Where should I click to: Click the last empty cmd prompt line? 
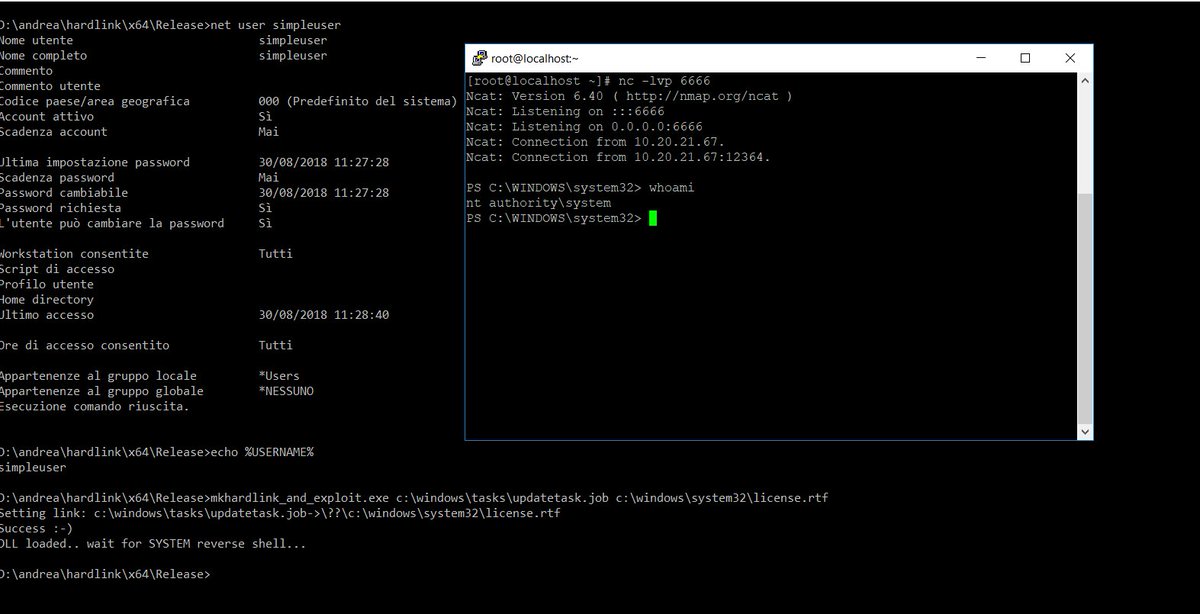click(x=105, y=574)
